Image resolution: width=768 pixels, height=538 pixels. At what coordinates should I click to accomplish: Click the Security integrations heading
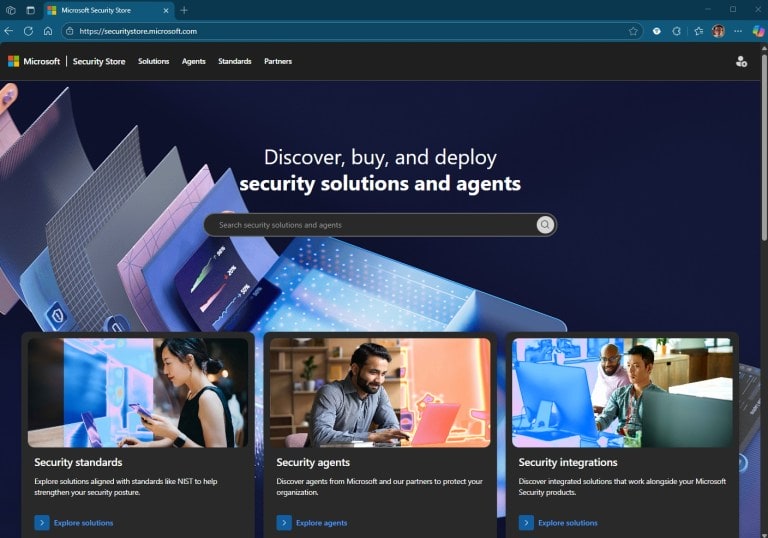568,462
